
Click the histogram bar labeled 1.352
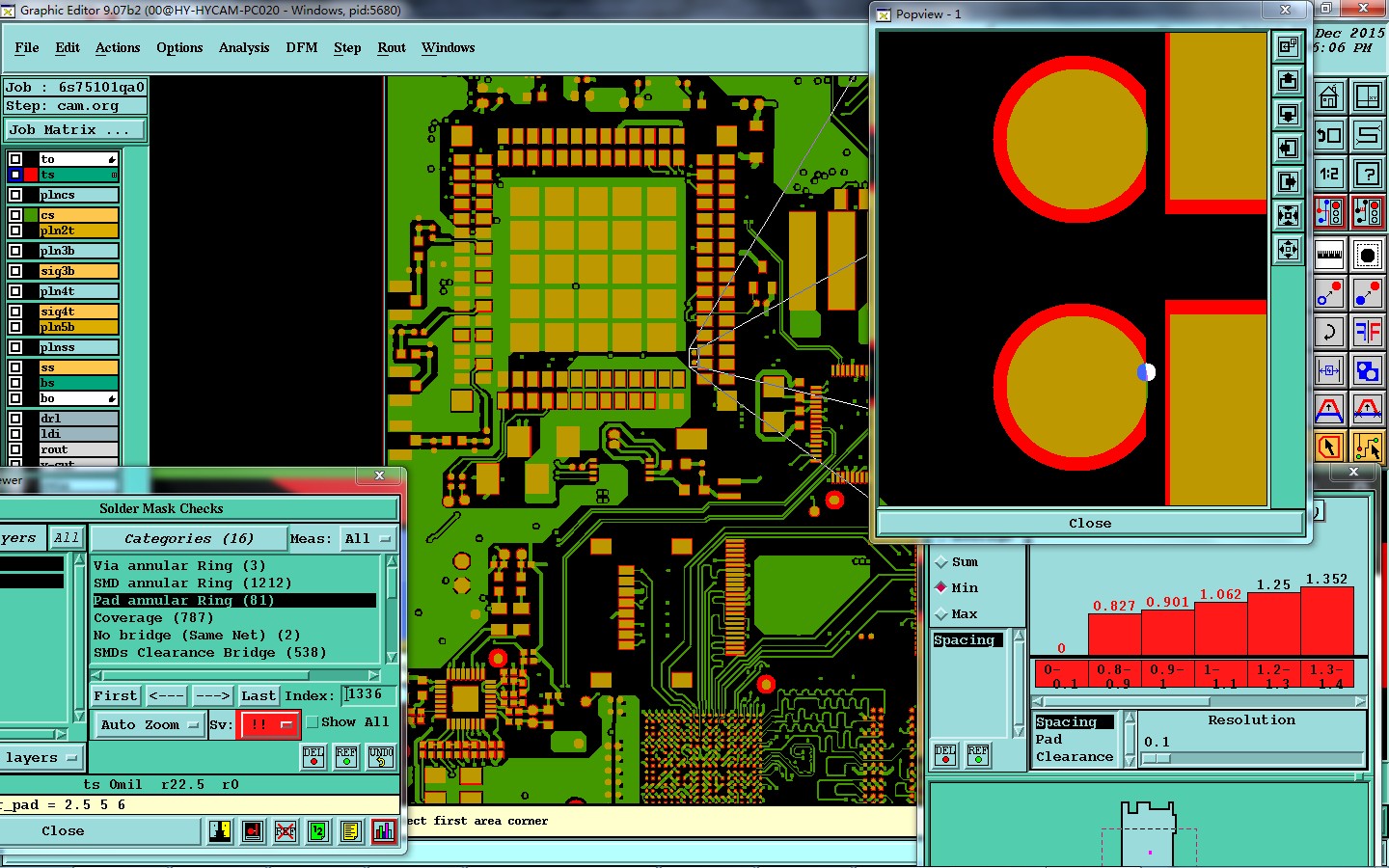click(1327, 622)
